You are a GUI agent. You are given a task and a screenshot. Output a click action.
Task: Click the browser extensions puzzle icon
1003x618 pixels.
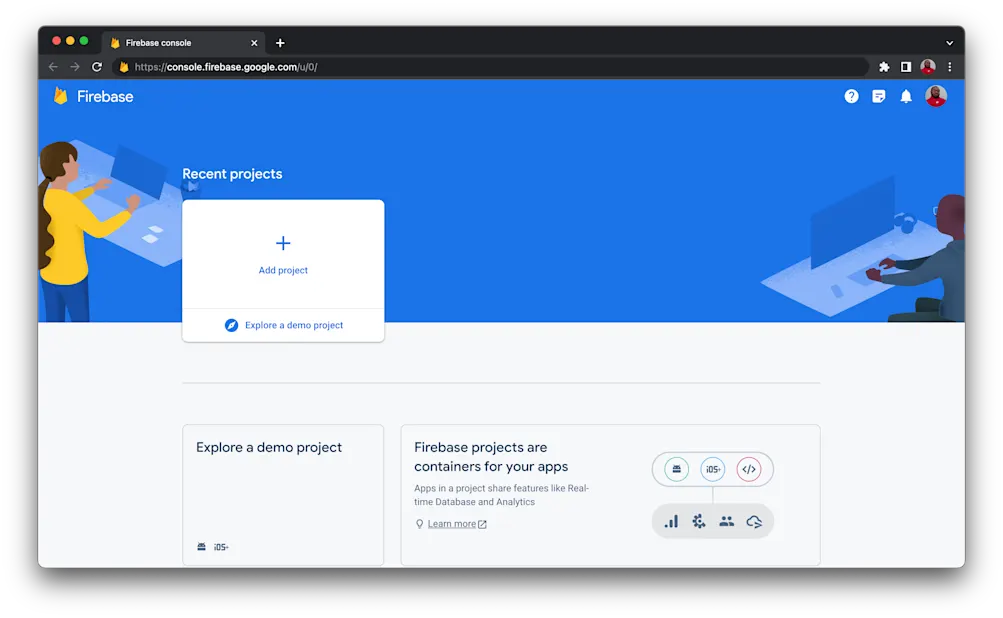(x=883, y=66)
